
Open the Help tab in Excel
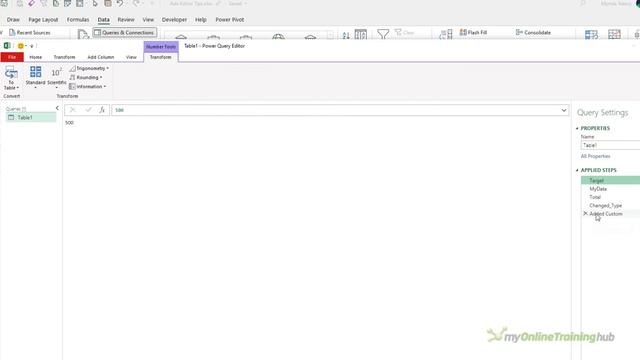[x=200, y=20]
